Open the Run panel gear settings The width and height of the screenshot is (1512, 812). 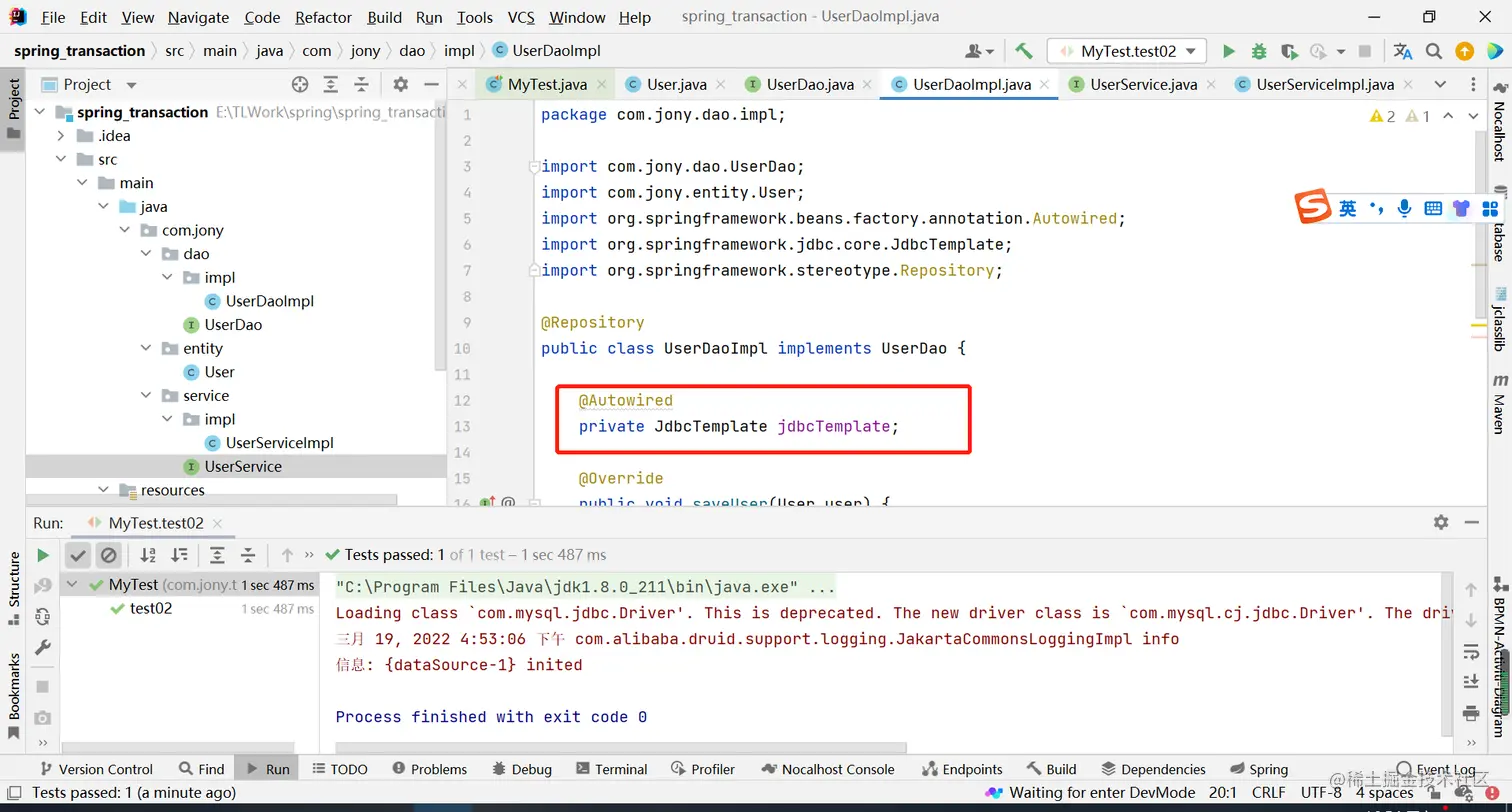1441,522
